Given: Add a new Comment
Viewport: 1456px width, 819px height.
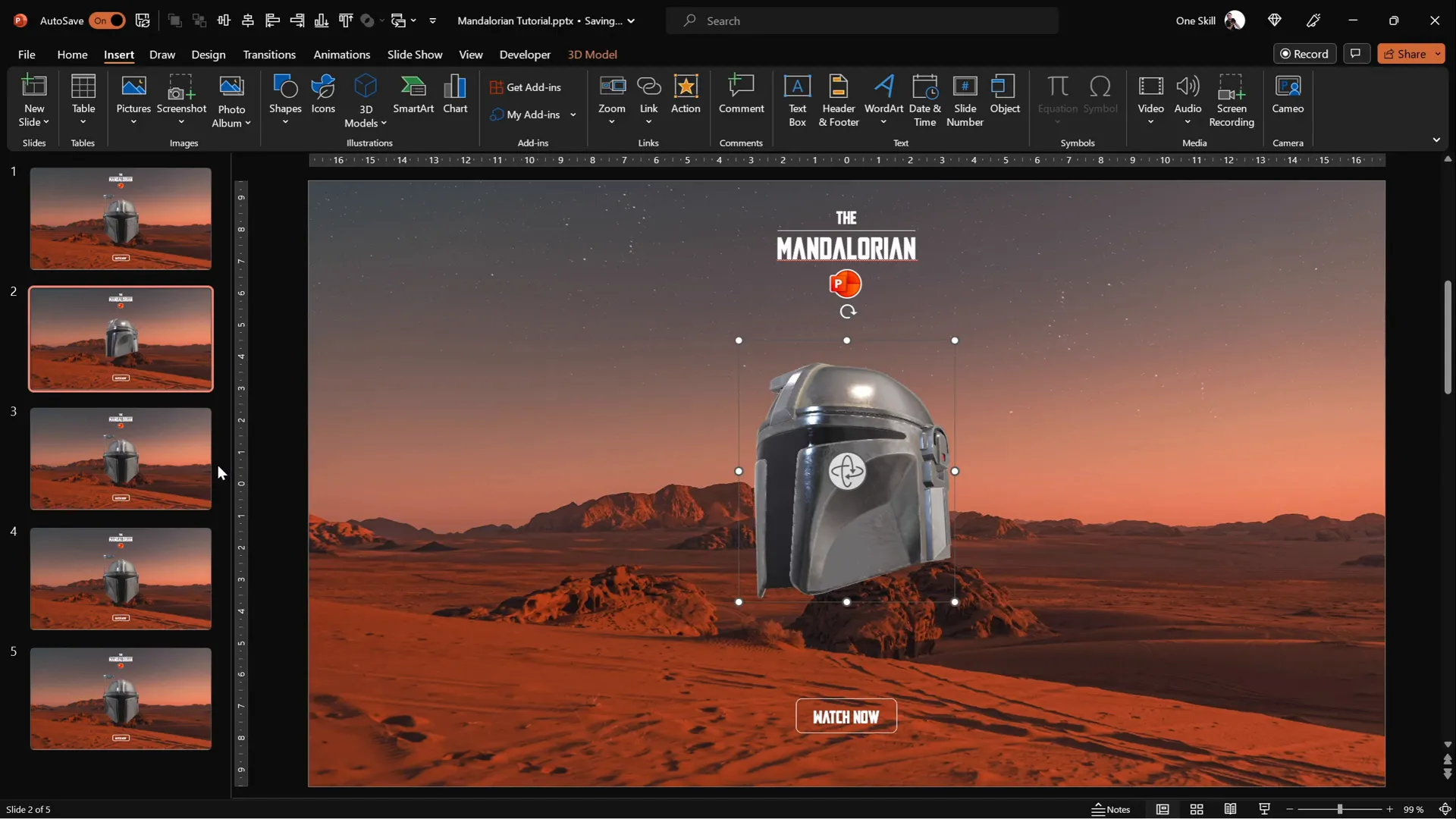Looking at the screenshot, I should [741, 95].
